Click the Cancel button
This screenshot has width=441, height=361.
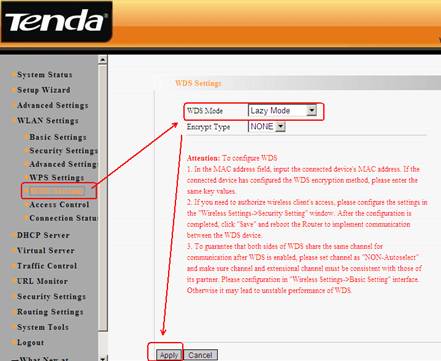point(200,355)
